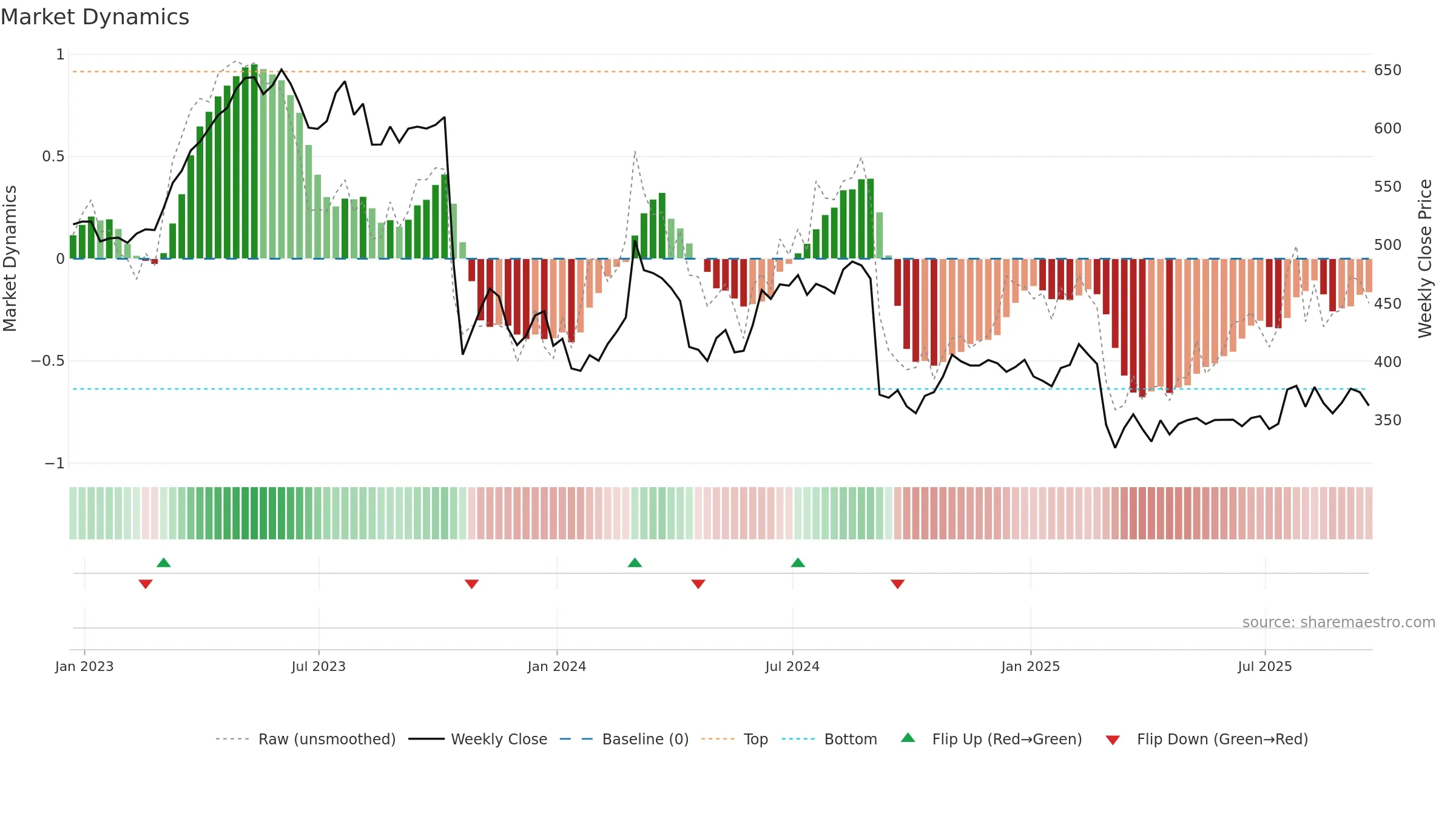Image resolution: width=1456 pixels, height=819 pixels.
Task: Click the 450 price axis label
Action: click(x=1388, y=303)
